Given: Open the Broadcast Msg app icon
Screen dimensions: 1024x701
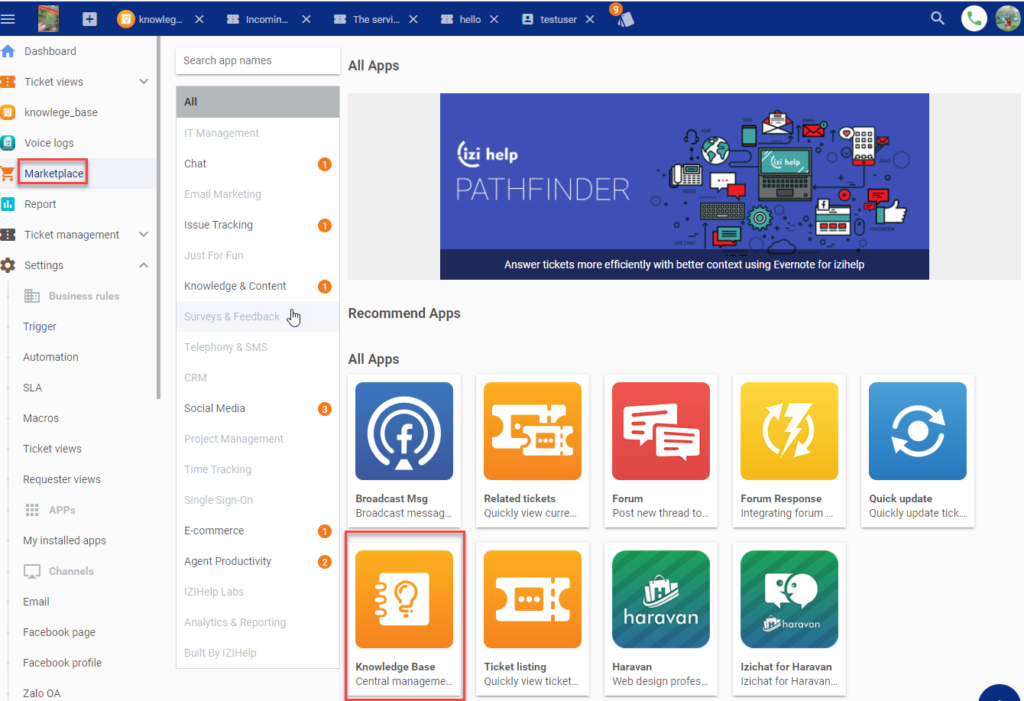Looking at the screenshot, I should click(x=404, y=431).
